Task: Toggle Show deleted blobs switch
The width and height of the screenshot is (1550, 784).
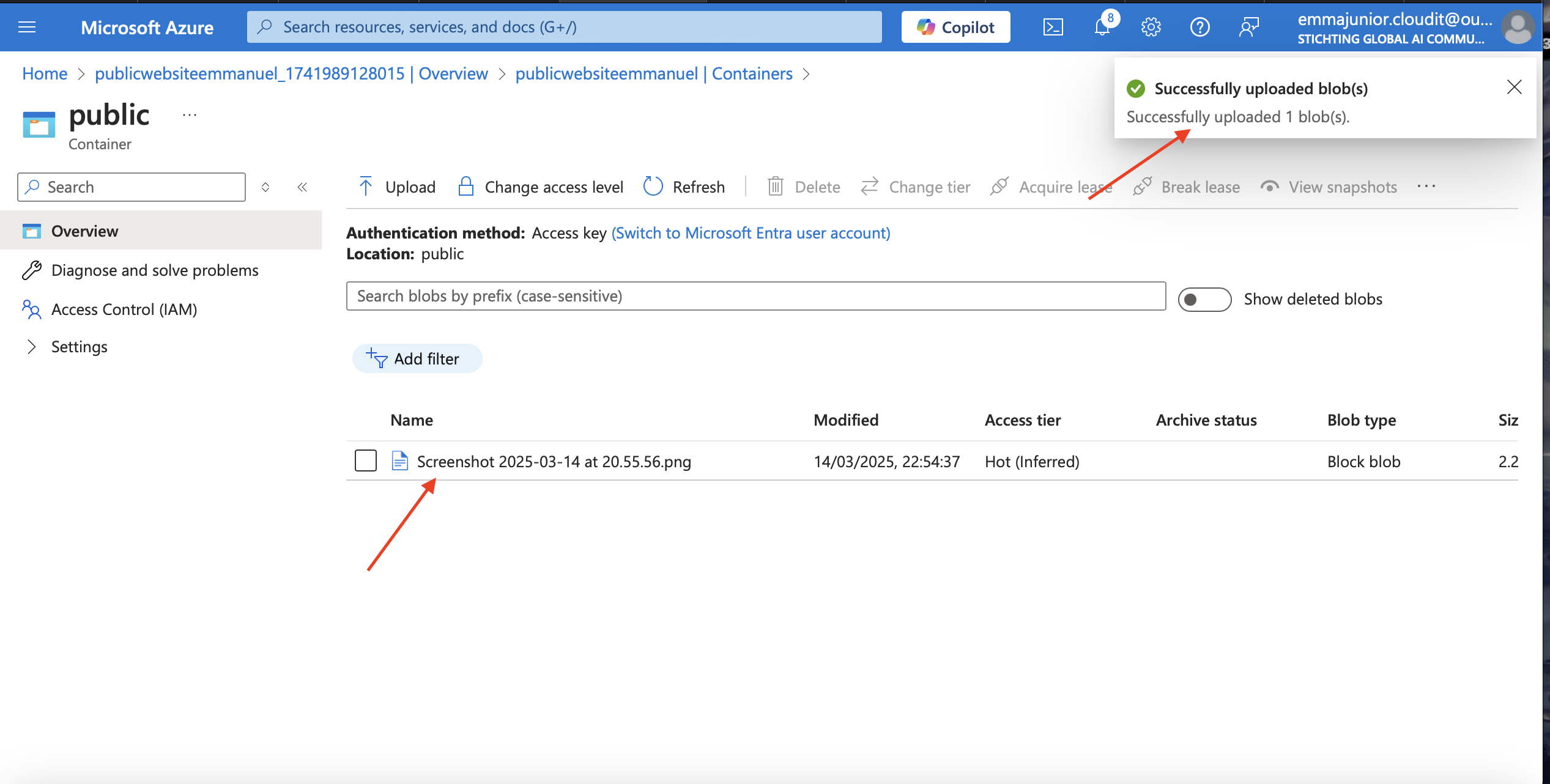Action: pos(1204,299)
